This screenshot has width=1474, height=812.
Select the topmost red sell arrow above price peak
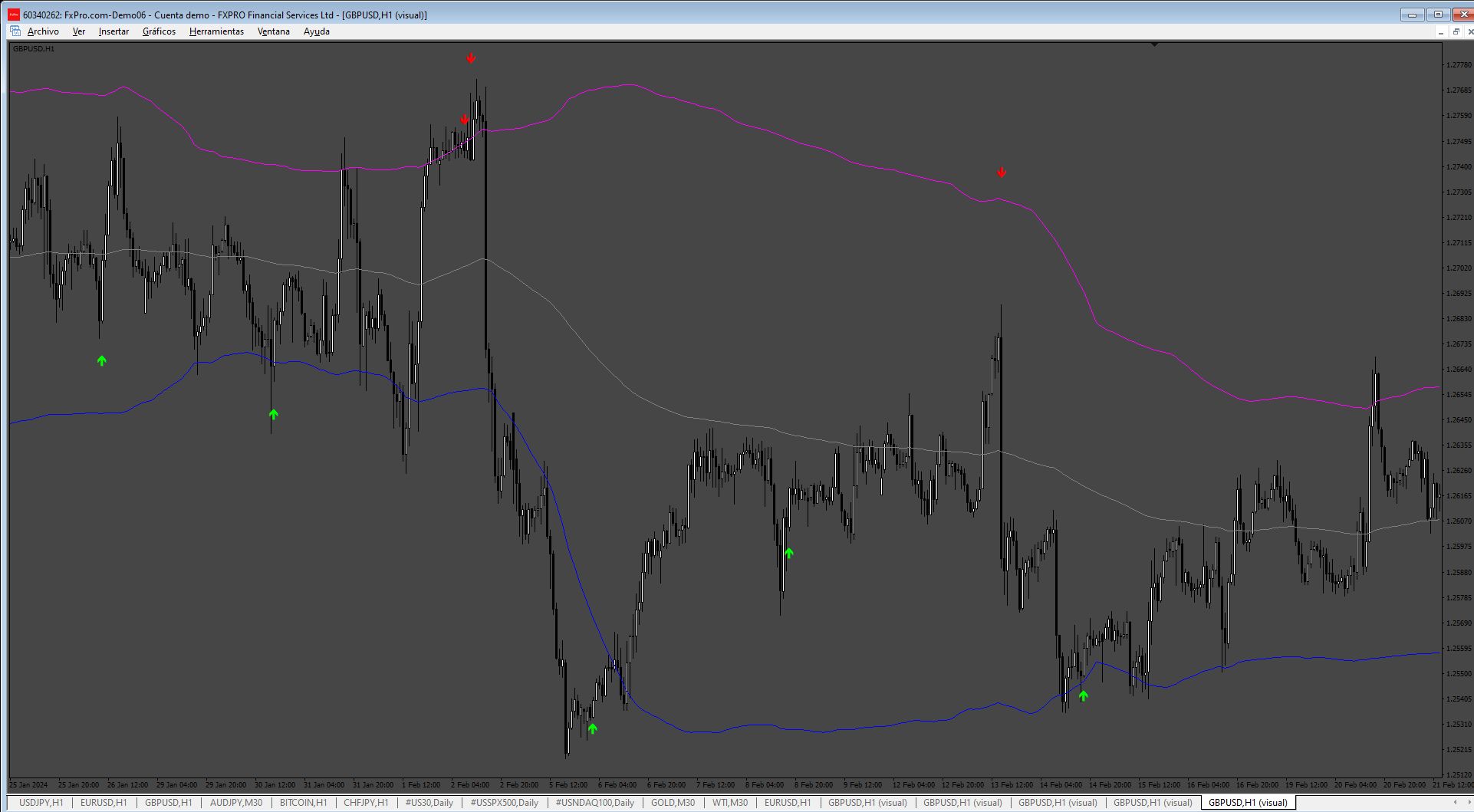471,58
